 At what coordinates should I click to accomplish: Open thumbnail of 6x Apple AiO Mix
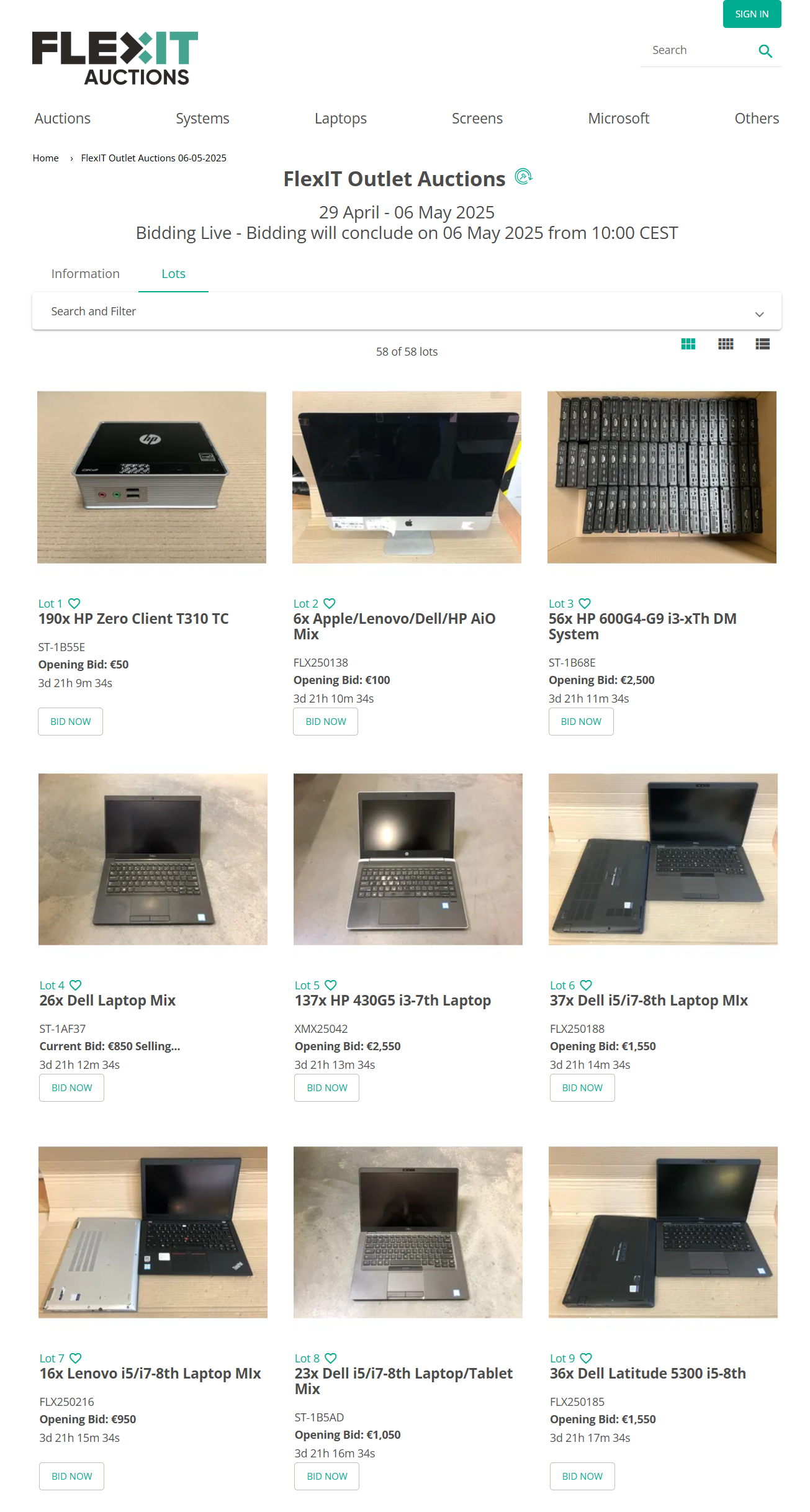pos(407,477)
